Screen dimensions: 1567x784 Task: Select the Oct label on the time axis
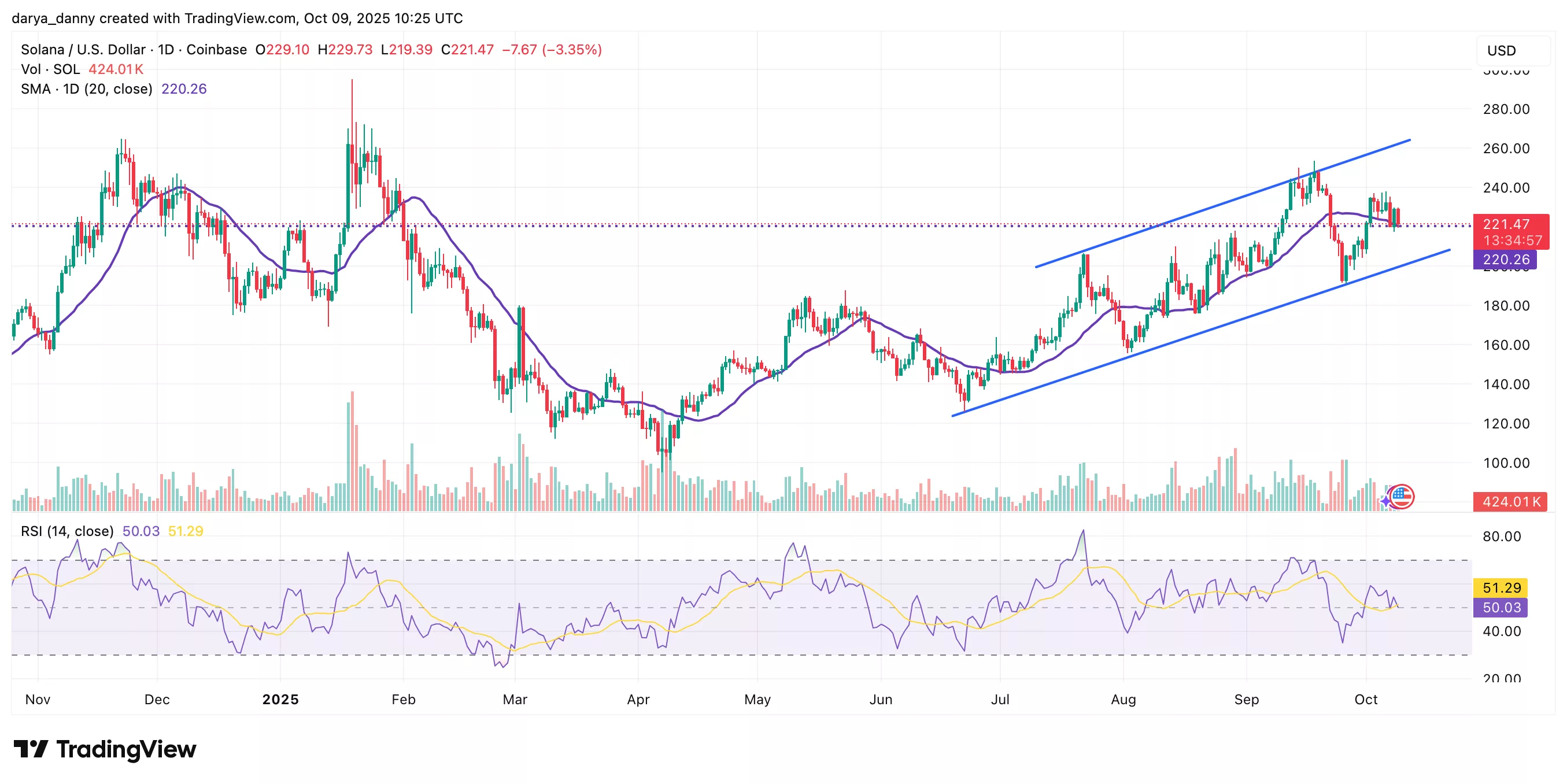[1367, 700]
